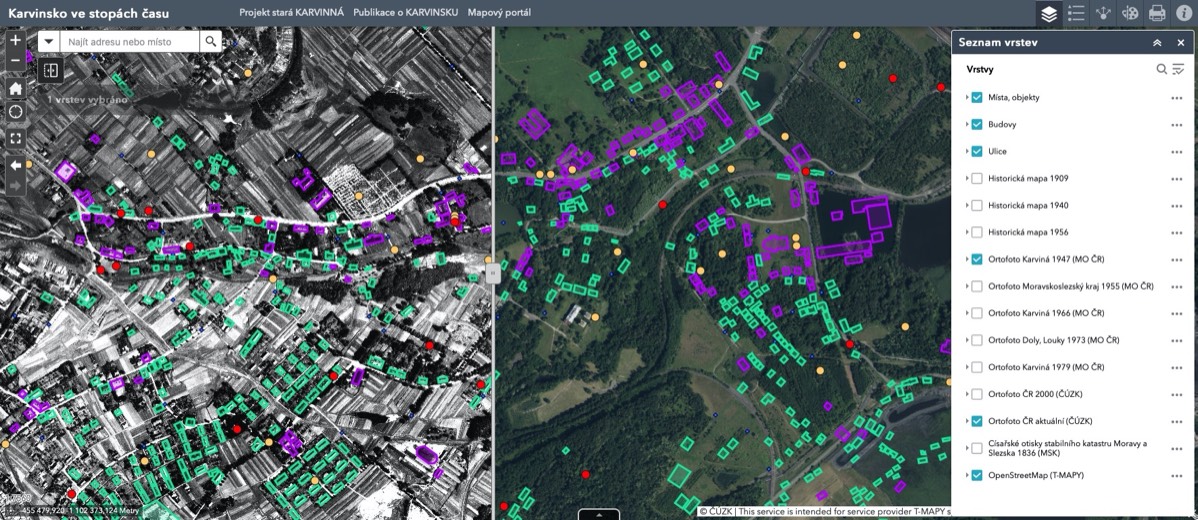
Task: Open the search source dropdown arrow
Action: (x=49, y=41)
